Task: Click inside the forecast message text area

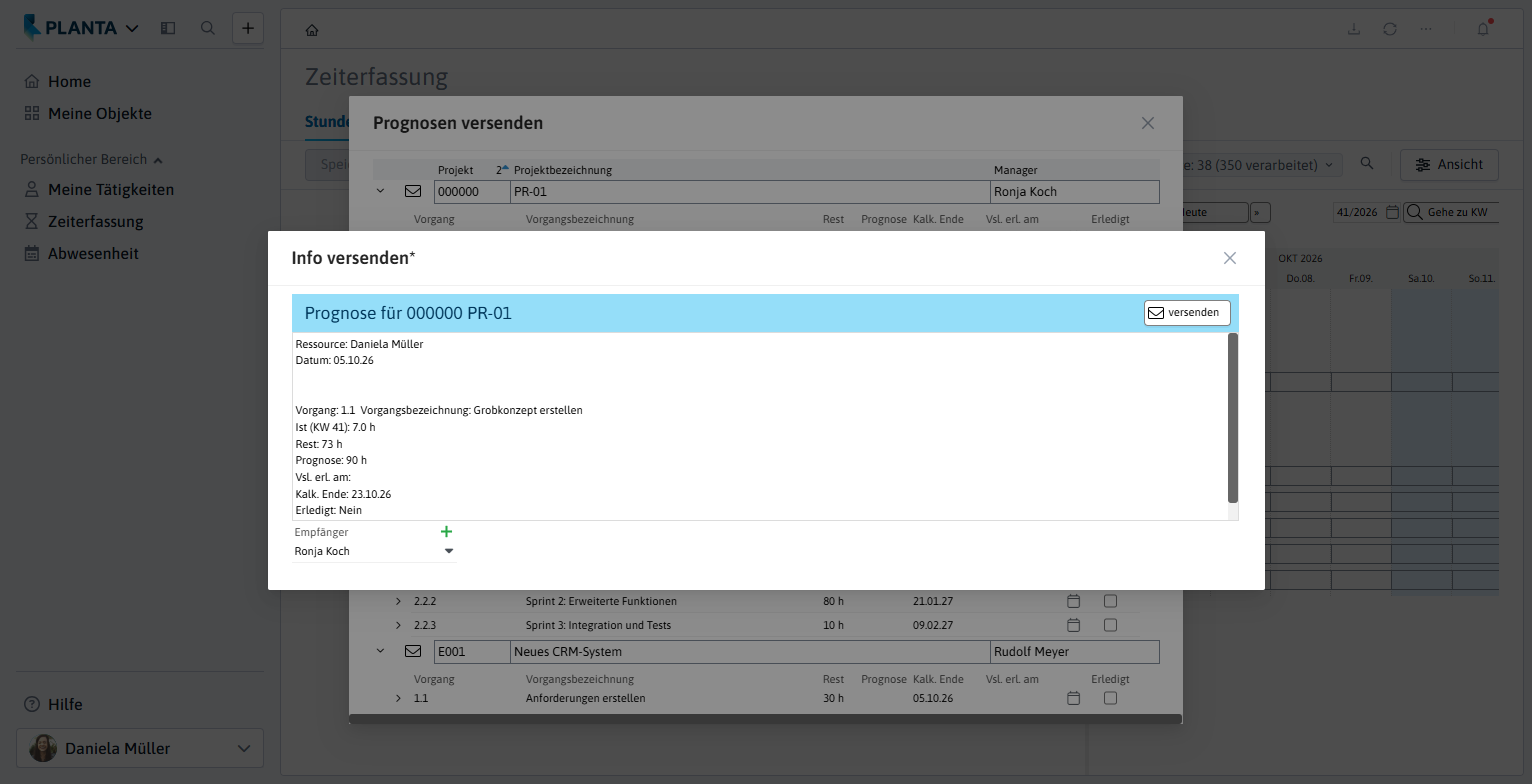Action: pos(760,427)
